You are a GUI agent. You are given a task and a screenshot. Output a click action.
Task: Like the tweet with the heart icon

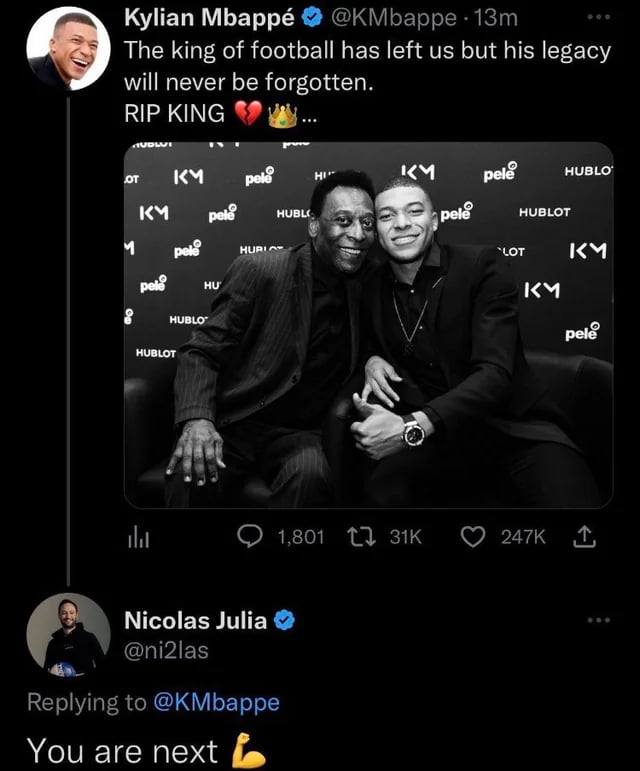click(x=473, y=538)
